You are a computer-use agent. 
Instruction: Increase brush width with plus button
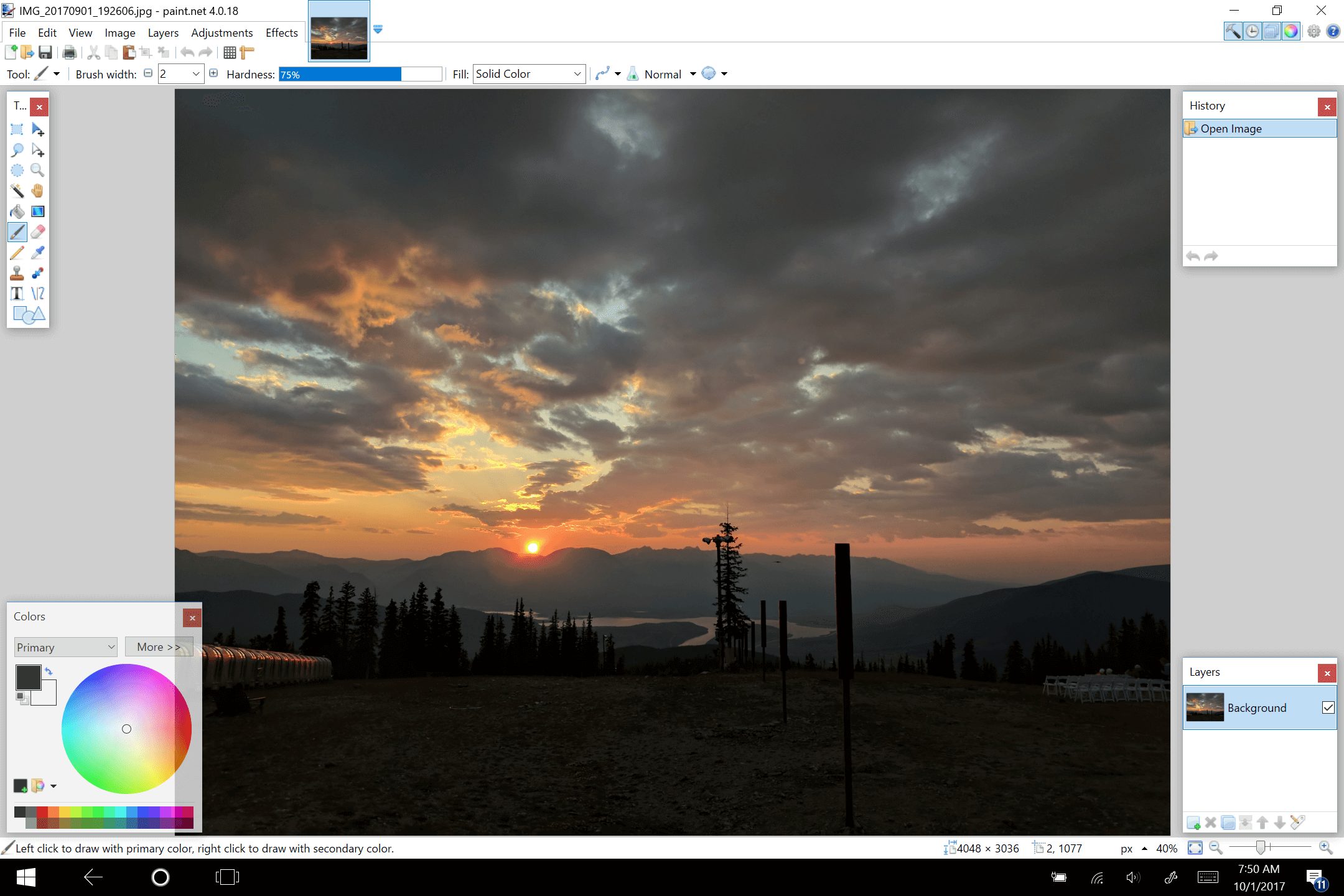click(x=213, y=73)
